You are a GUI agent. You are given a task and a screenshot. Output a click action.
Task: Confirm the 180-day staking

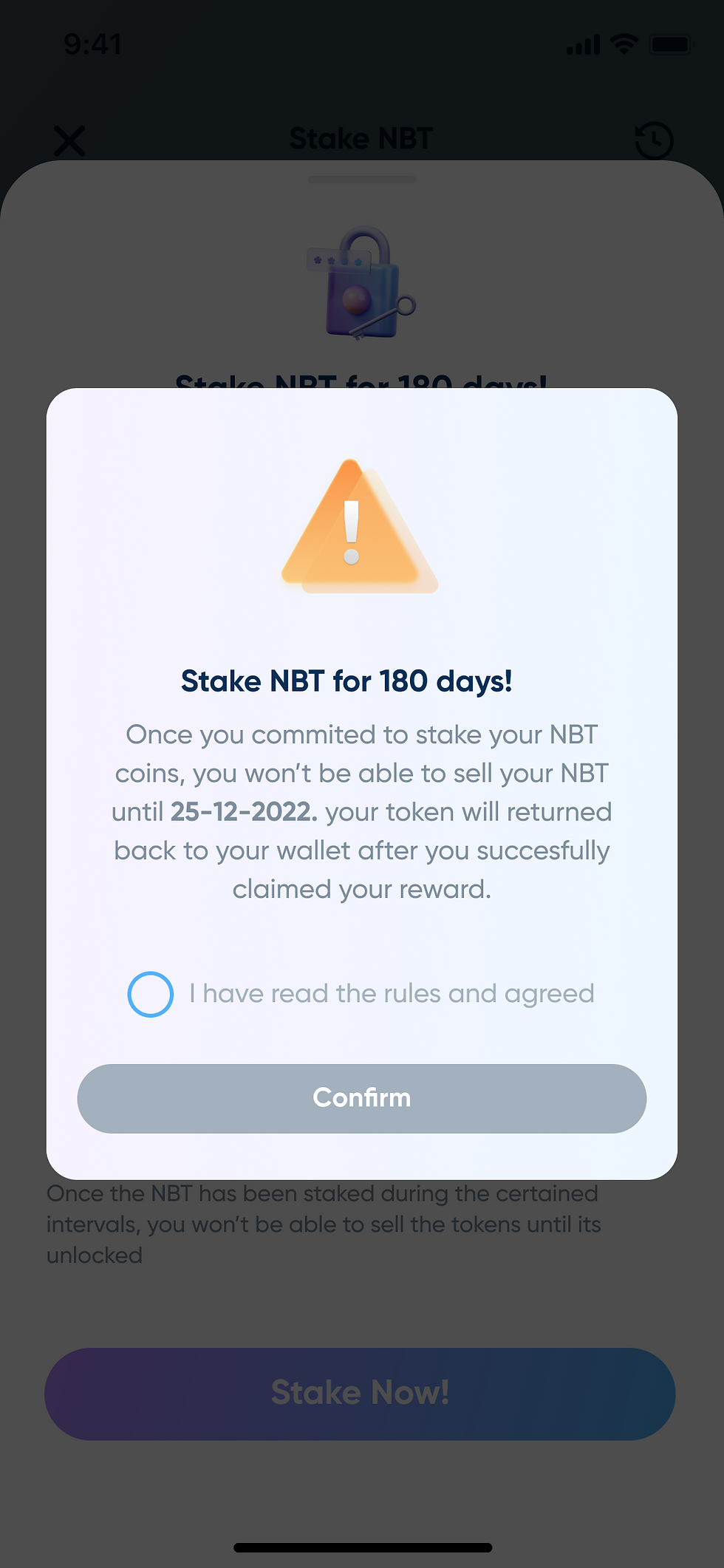pyautogui.click(x=362, y=1098)
